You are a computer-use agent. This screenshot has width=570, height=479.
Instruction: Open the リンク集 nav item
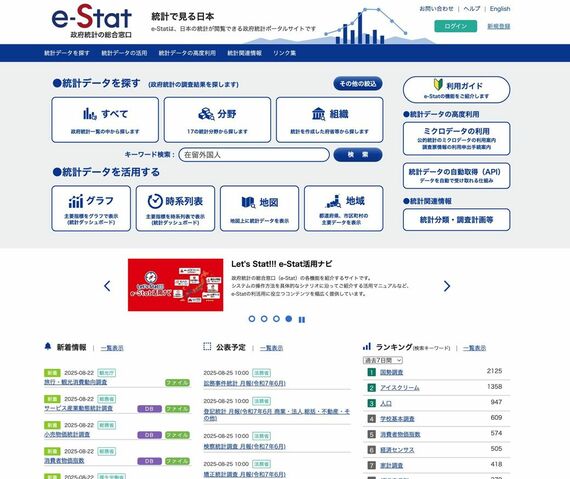point(285,53)
